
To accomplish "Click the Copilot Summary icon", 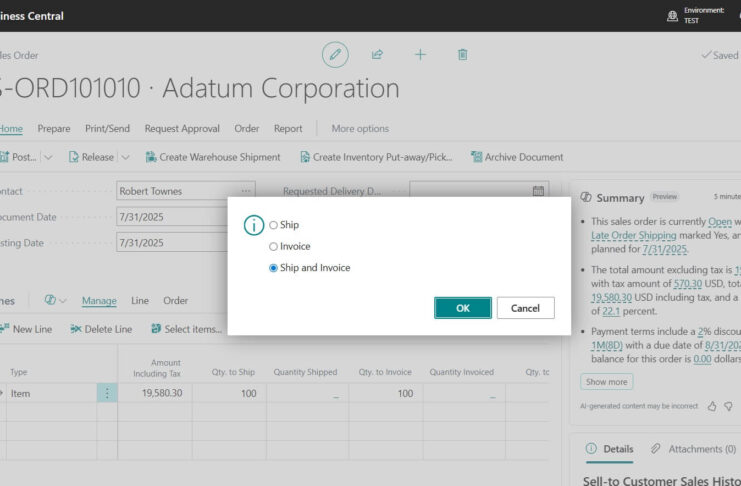I will coord(586,197).
